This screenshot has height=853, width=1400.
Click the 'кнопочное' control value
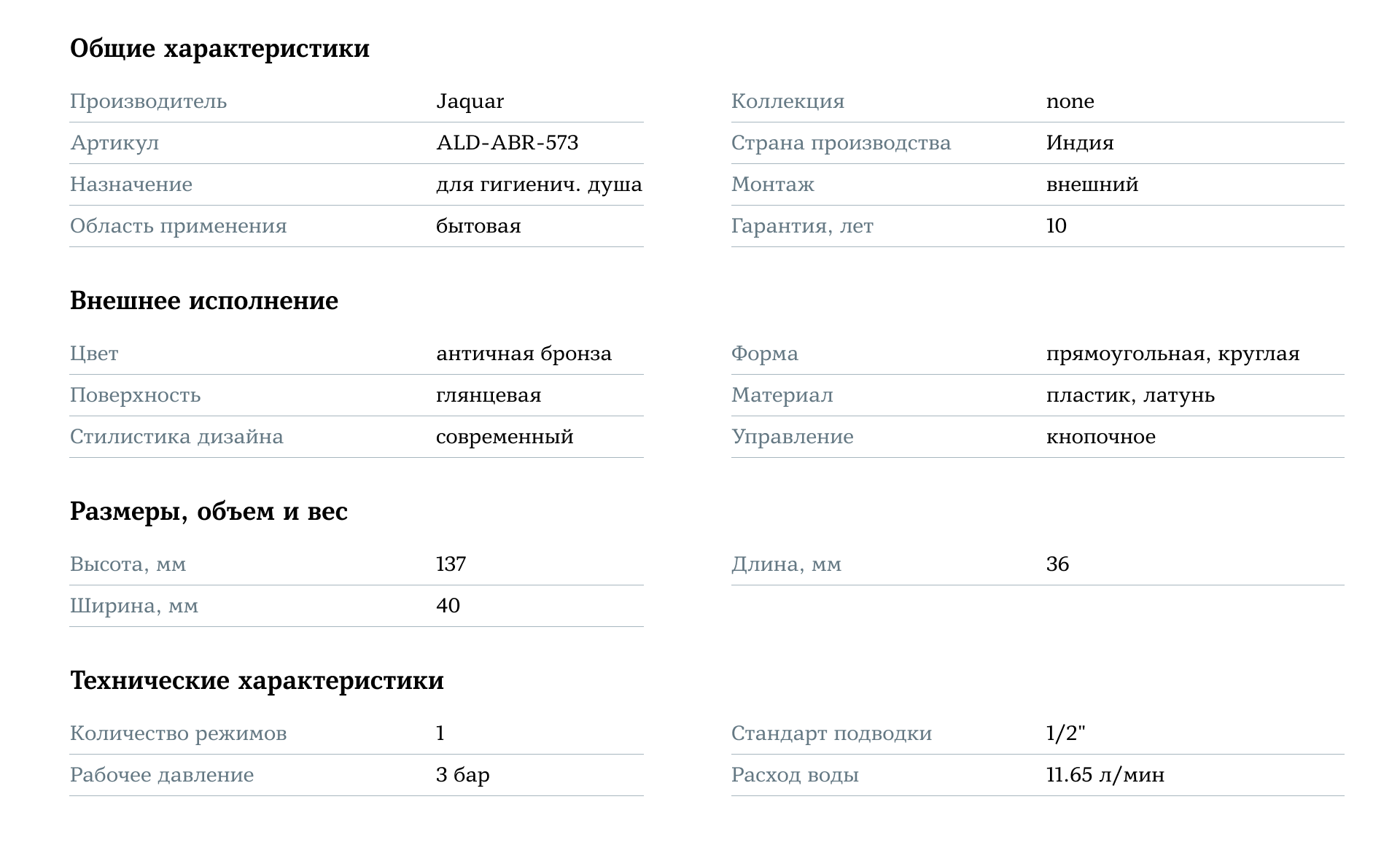[1100, 437]
